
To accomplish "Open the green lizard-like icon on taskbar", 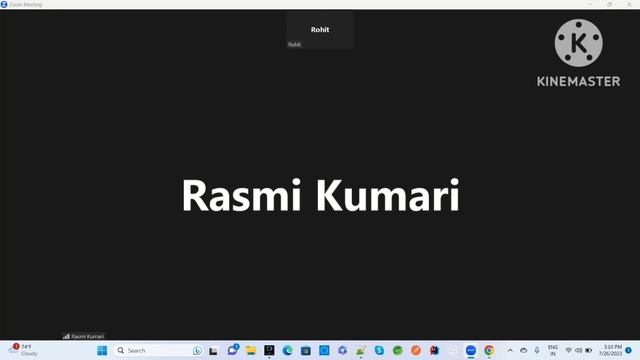I will [x=361, y=350].
